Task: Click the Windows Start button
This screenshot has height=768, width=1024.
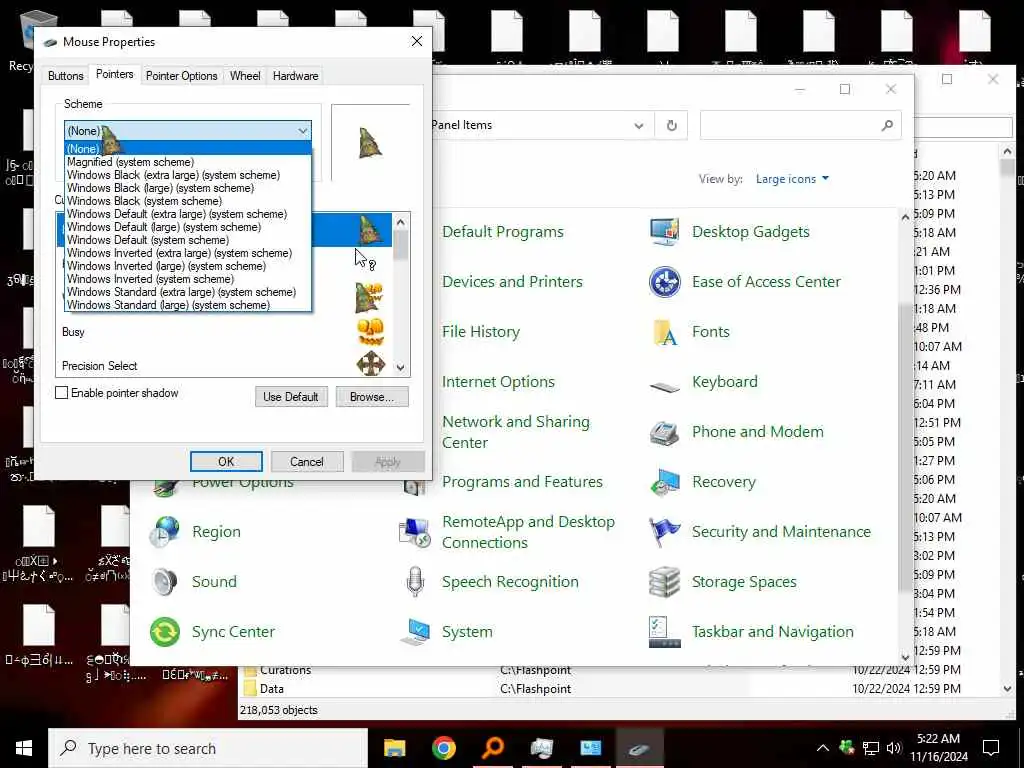Action: 24,748
